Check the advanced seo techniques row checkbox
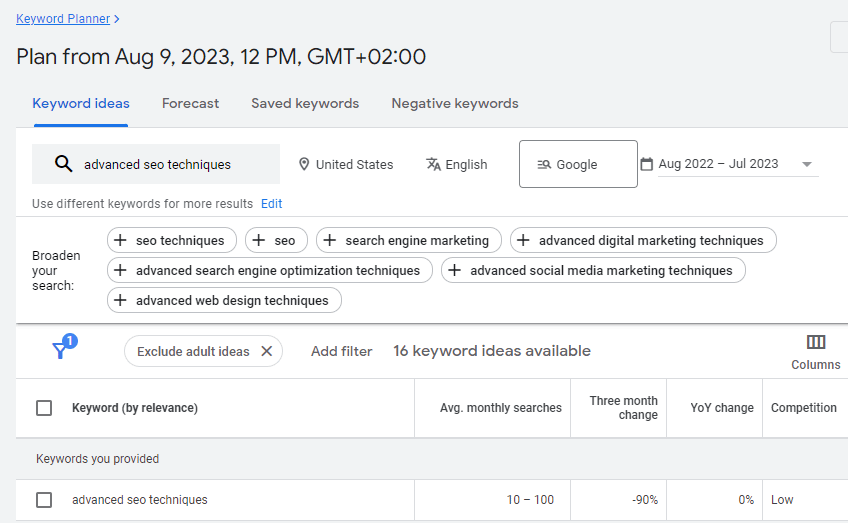This screenshot has height=523, width=848. pyautogui.click(x=44, y=500)
